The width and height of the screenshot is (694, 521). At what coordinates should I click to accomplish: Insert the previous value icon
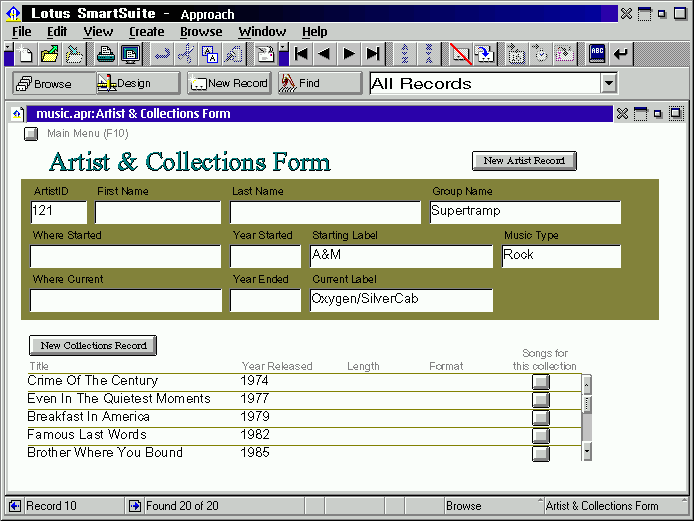click(564, 54)
